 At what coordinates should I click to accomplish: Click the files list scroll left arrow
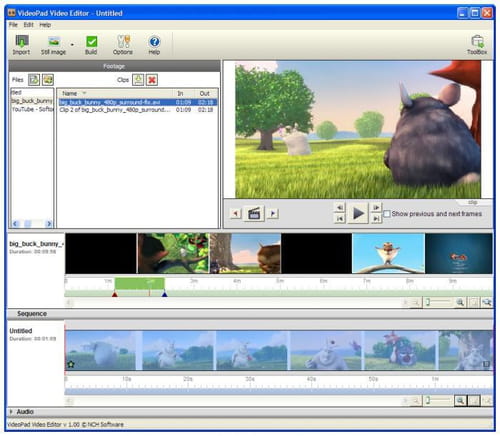point(15,224)
